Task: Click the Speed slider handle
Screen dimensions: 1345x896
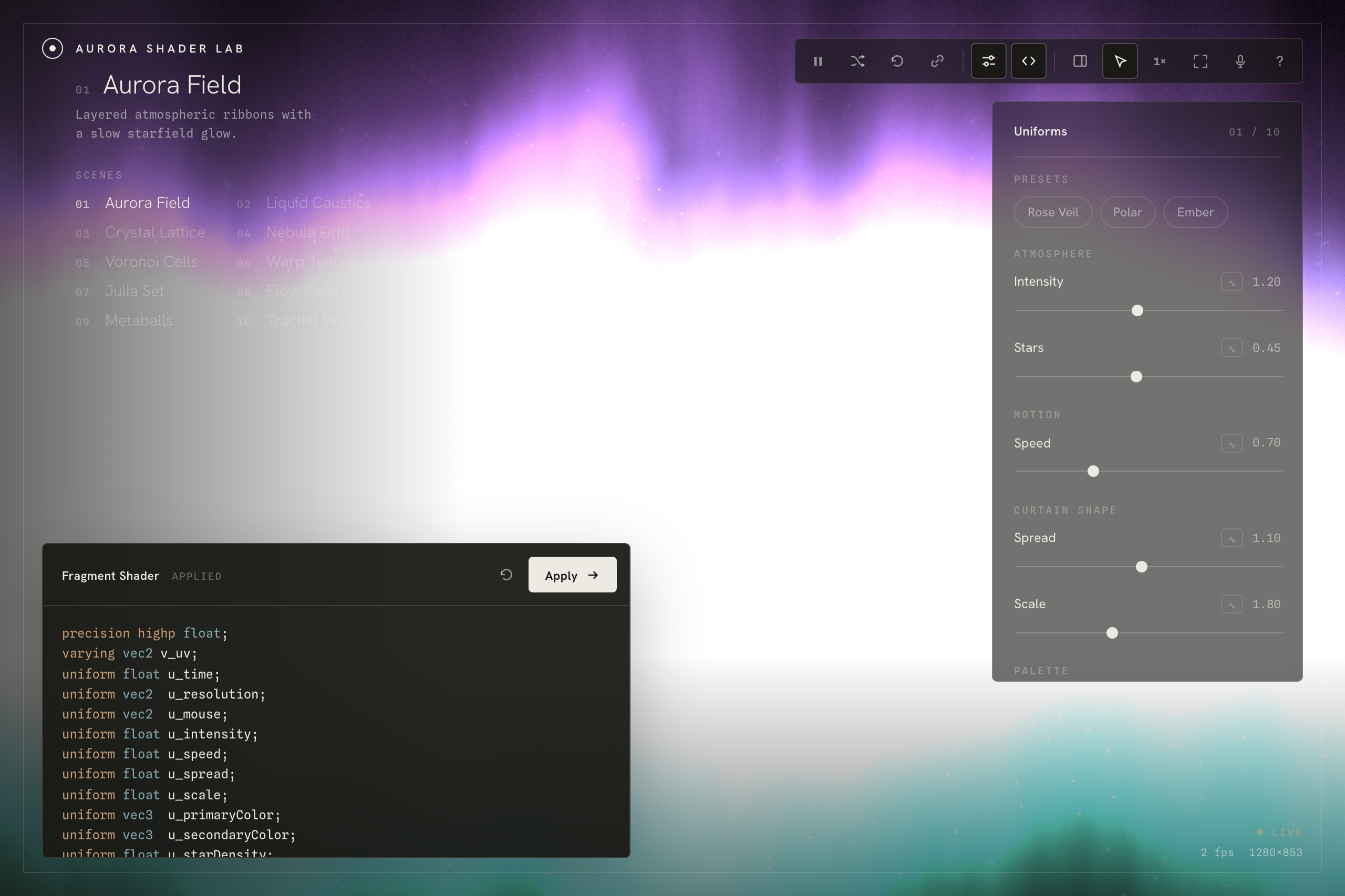Action: click(x=1093, y=472)
